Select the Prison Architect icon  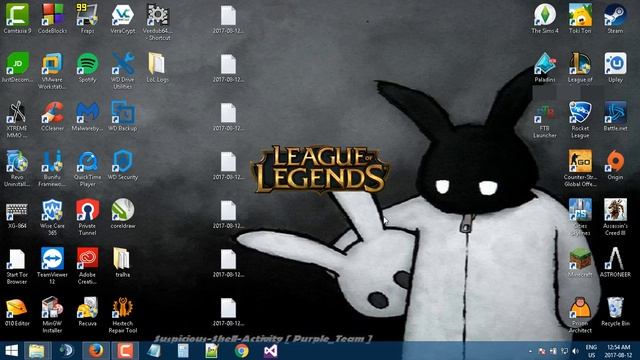click(580, 315)
